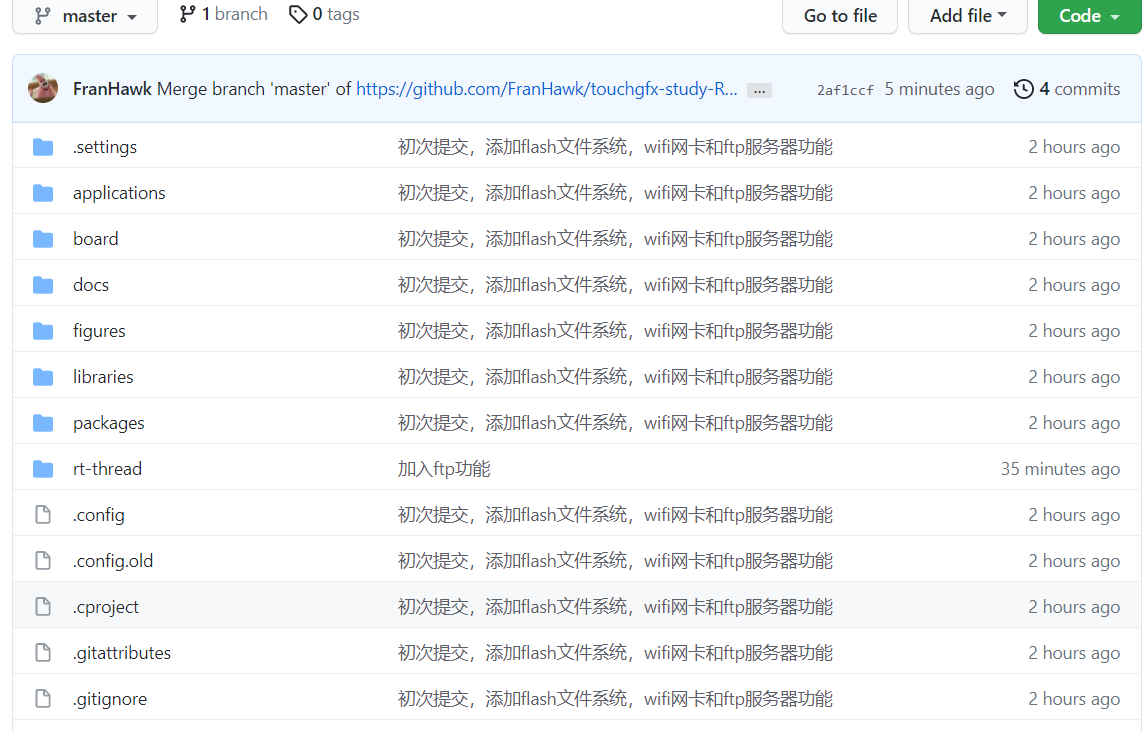Viewport: 1146px width, 732px height.
Task: Open the commit message in the .settings row
Action: [615, 147]
